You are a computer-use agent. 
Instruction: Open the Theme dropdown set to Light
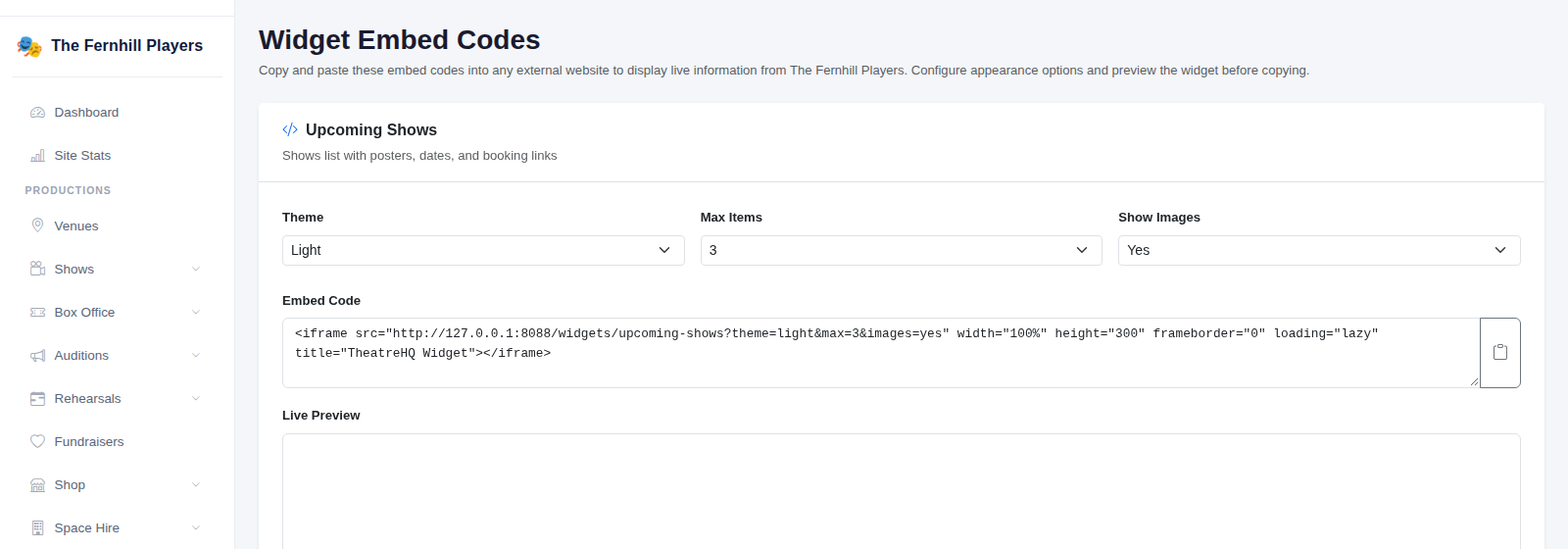[483, 250]
